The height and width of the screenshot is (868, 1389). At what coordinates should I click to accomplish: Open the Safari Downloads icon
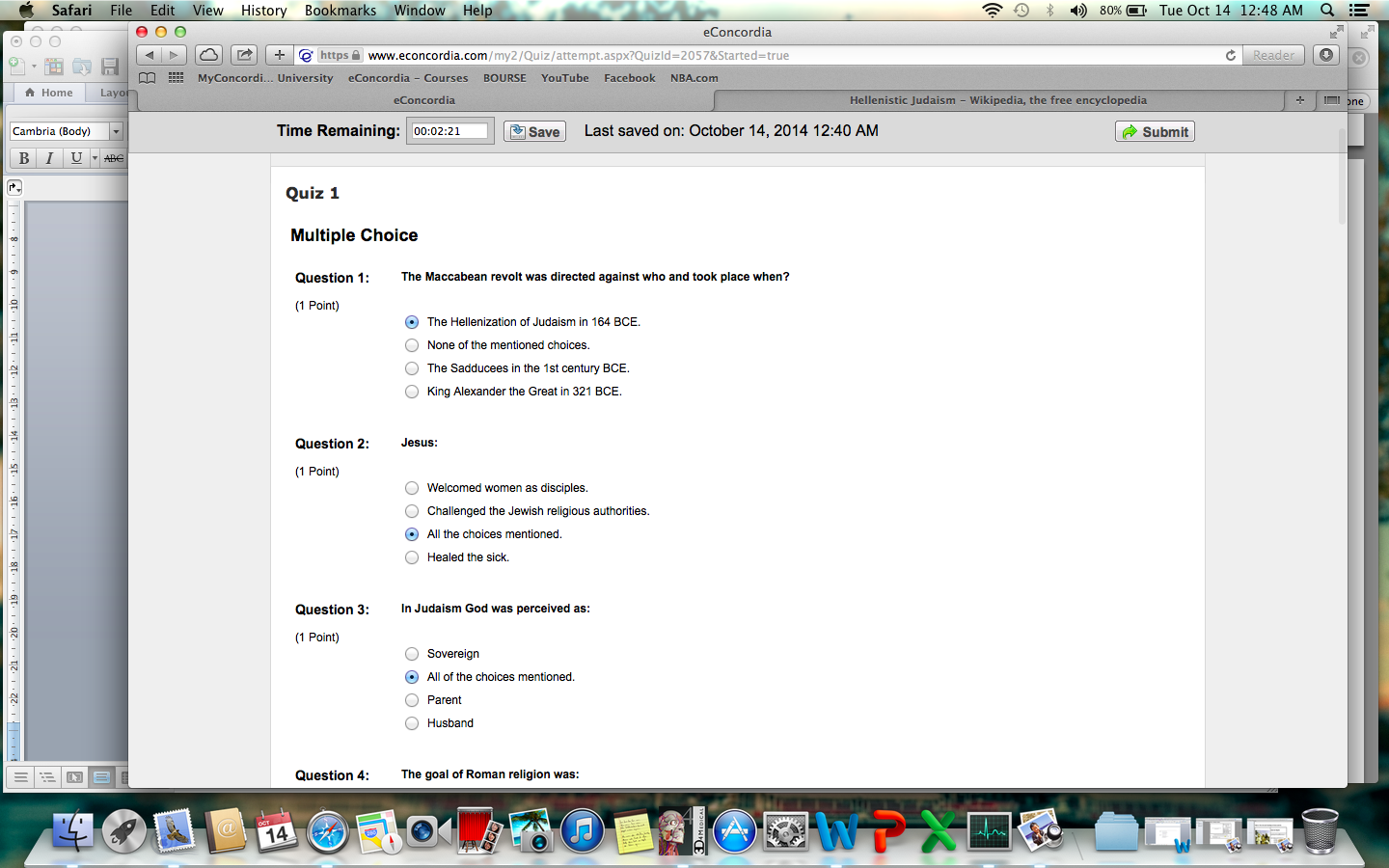tap(1326, 55)
